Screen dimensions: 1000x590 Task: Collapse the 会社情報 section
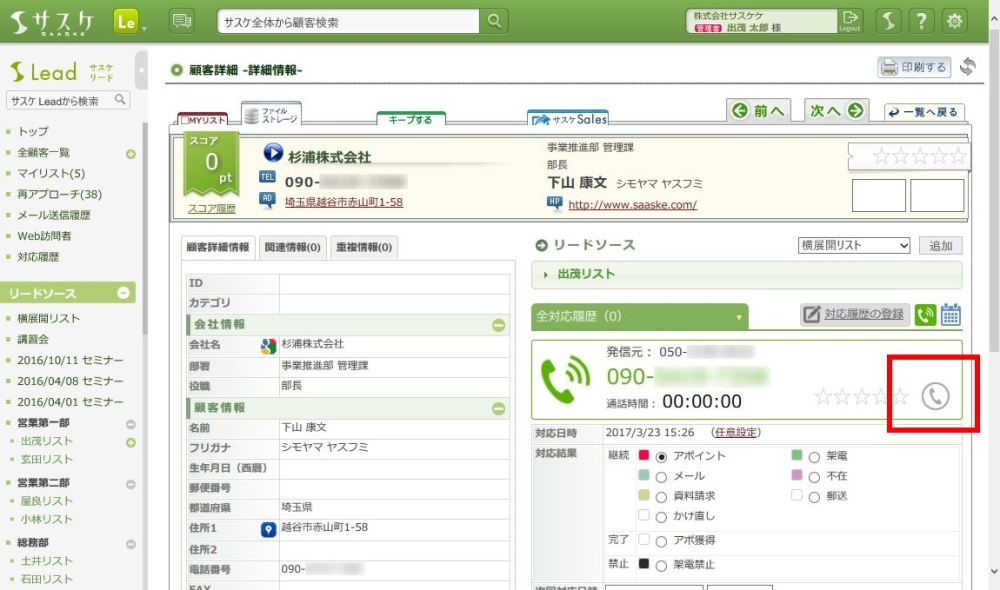[498, 325]
